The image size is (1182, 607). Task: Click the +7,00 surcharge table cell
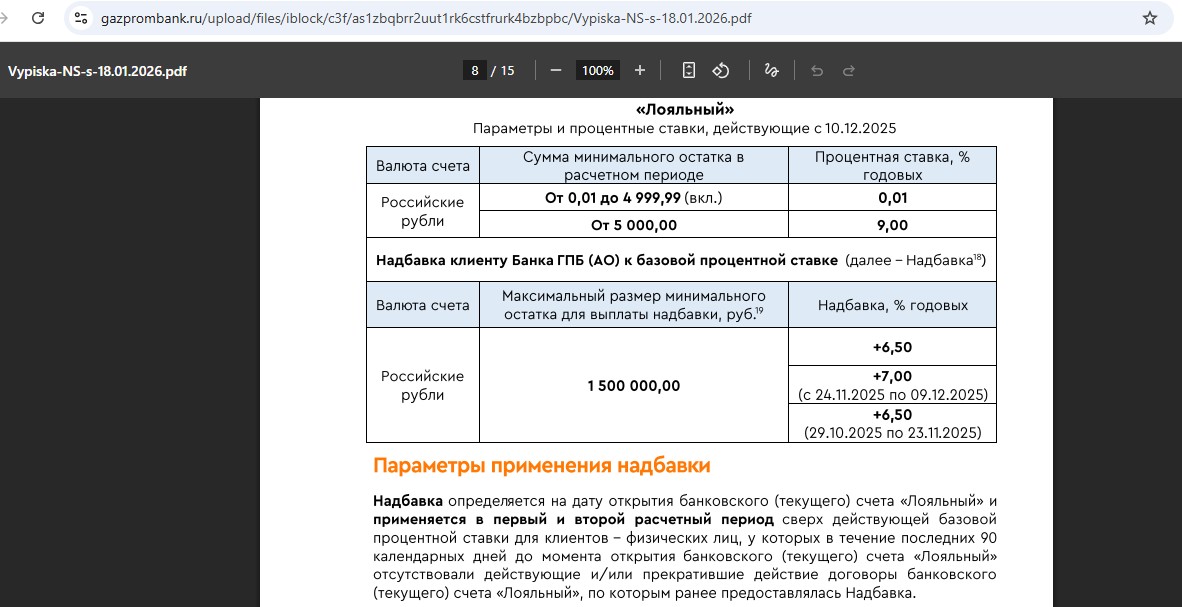tap(892, 384)
